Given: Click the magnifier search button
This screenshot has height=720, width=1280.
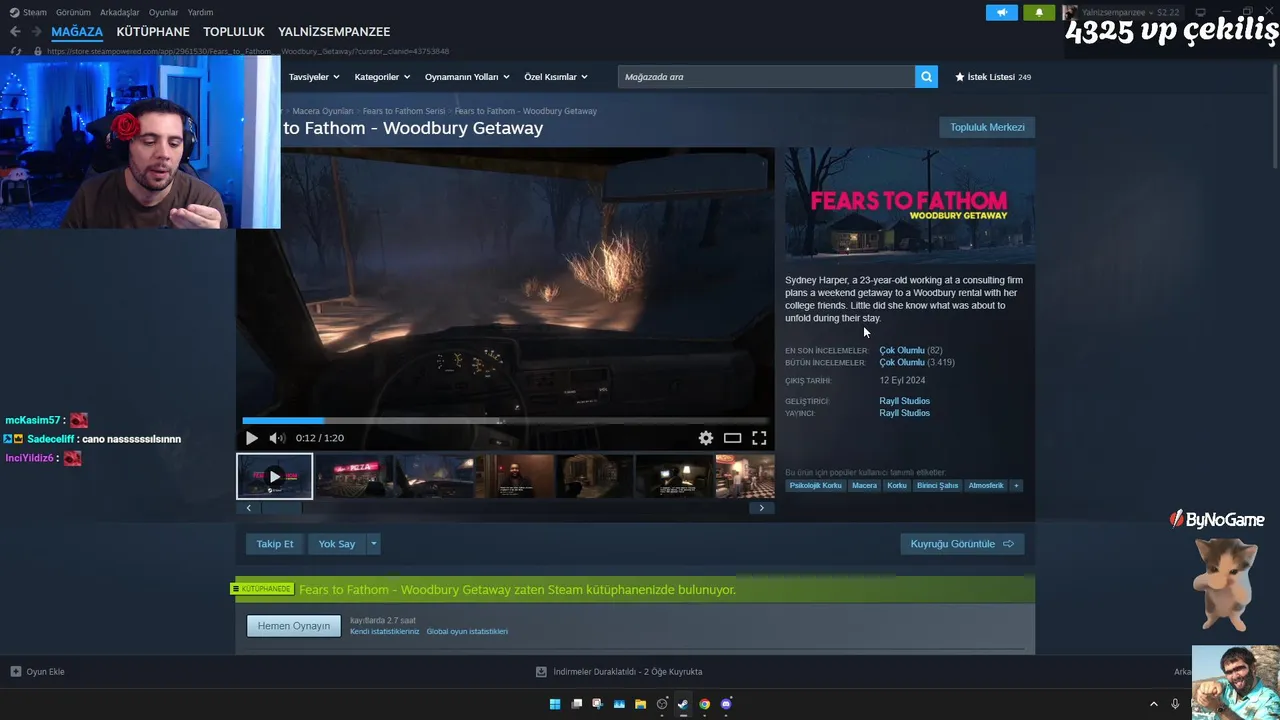Looking at the screenshot, I should (927, 77).
